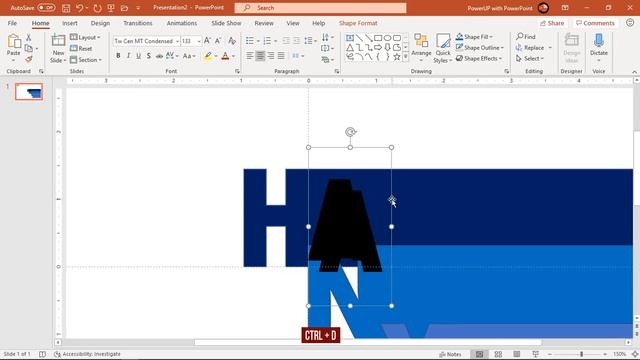Image resolution: width=640 pixels, height=360 pixels.
Task: Switch to the Design tab
Action: [100, 23]
